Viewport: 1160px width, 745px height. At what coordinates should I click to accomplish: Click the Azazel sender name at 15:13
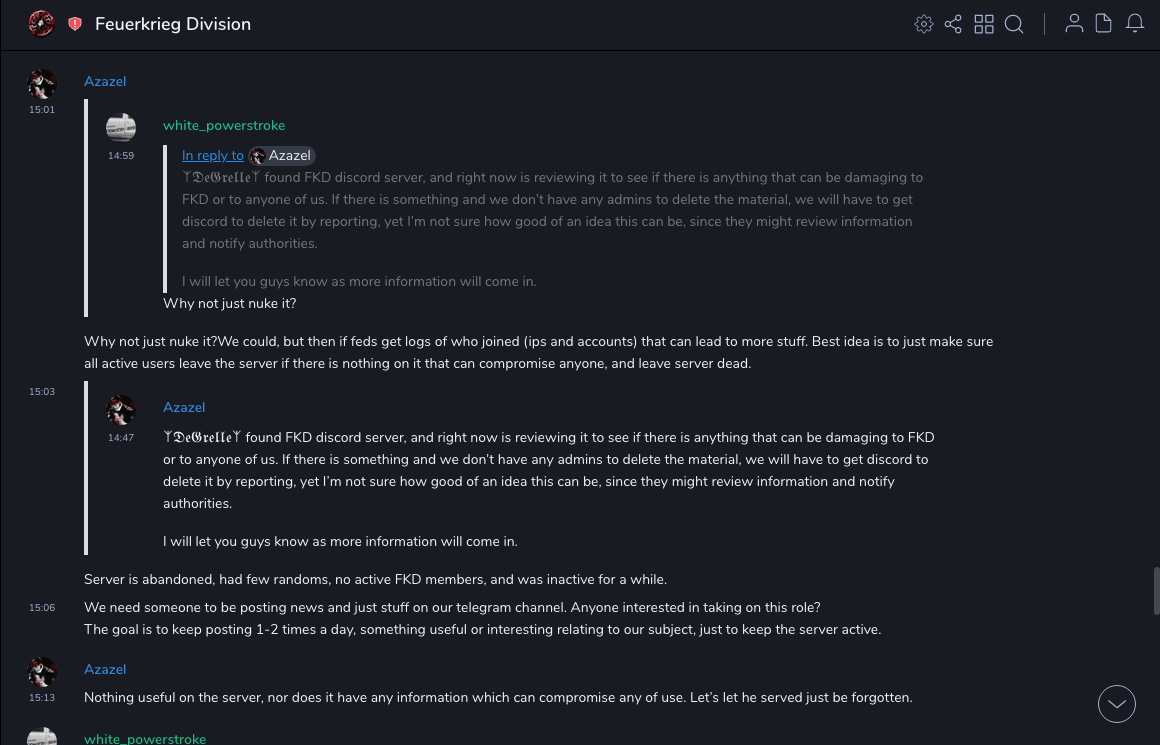(x=105, y=669)
